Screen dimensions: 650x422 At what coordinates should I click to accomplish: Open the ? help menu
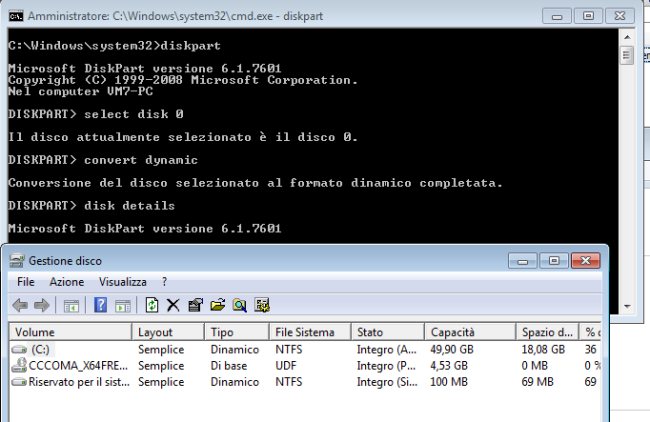click(165, 282)
